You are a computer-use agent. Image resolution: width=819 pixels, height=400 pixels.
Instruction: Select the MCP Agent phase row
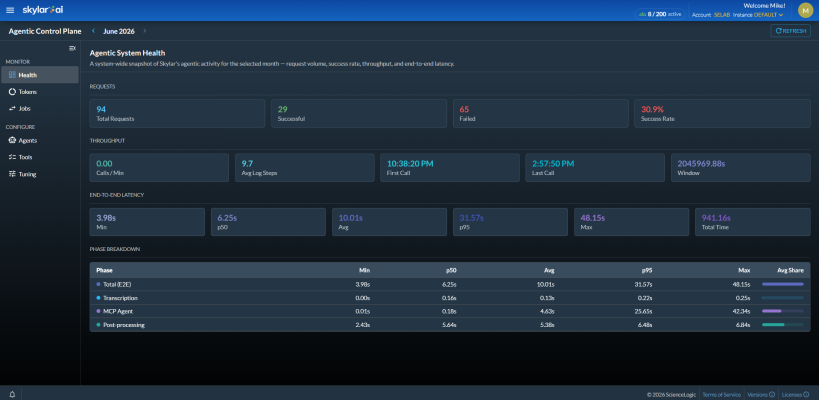coord(450,311)
